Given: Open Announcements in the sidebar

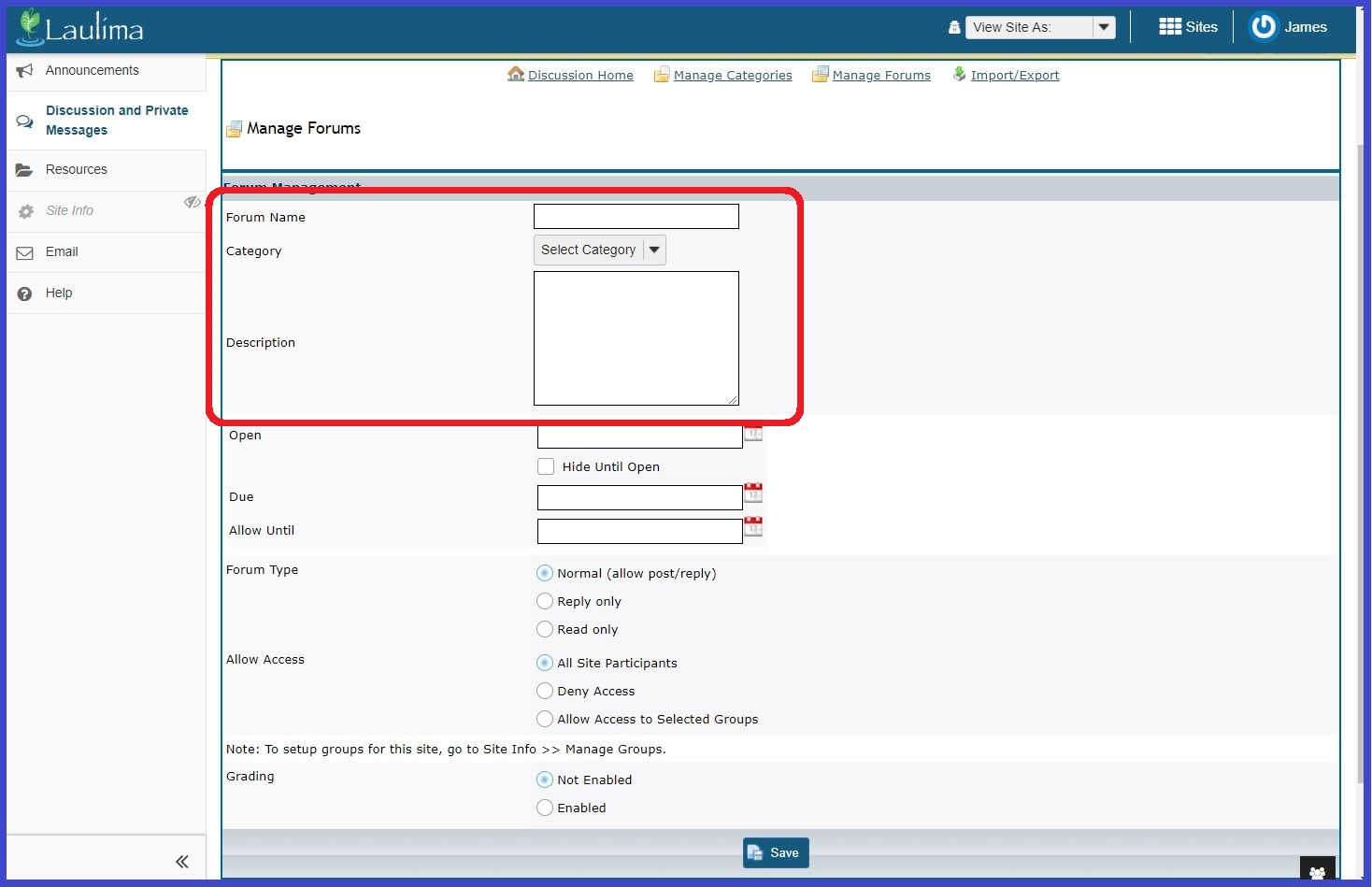Looking at the screenshot, I should 92,70.
